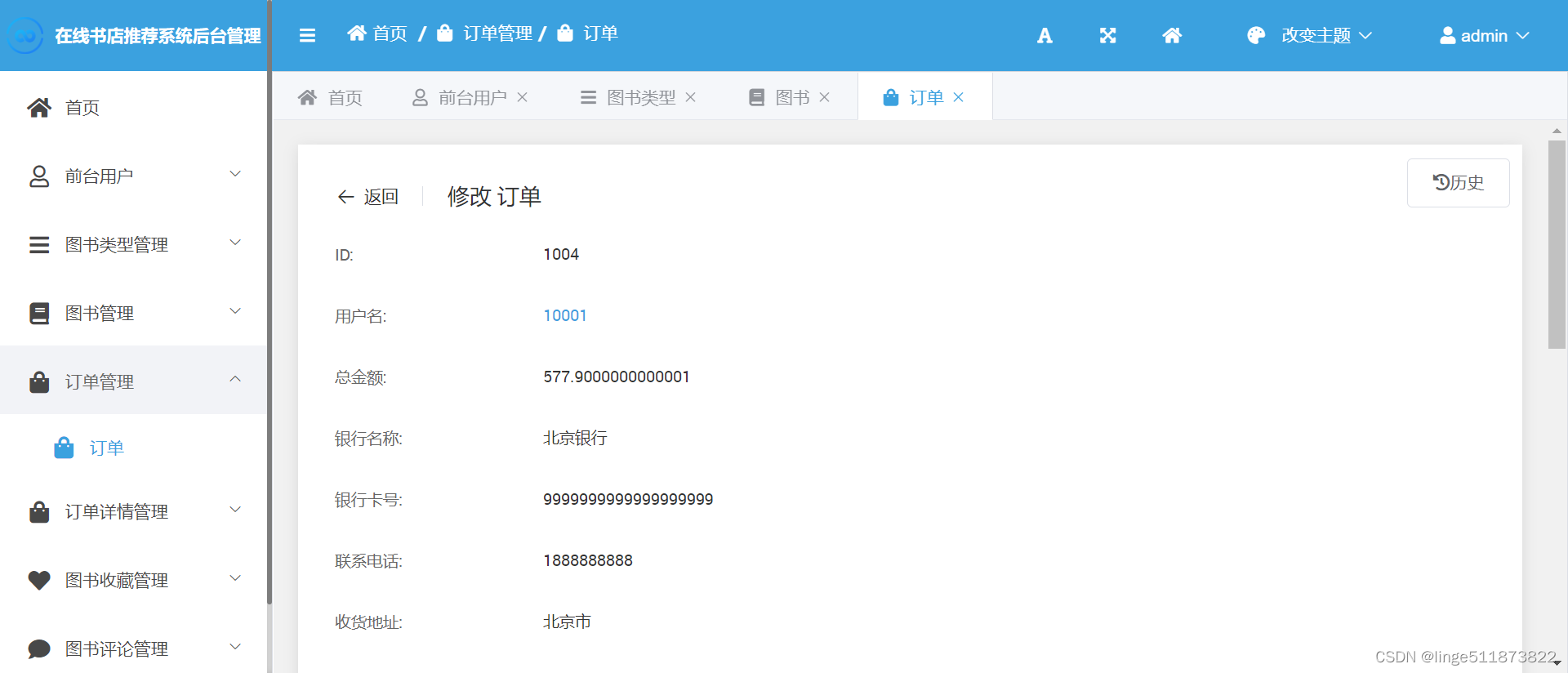Viewport: 1568px width, 673px height.
Task: Click the home icon in breadcrumb
Action: pyautogui.click(x=357, y=33)
